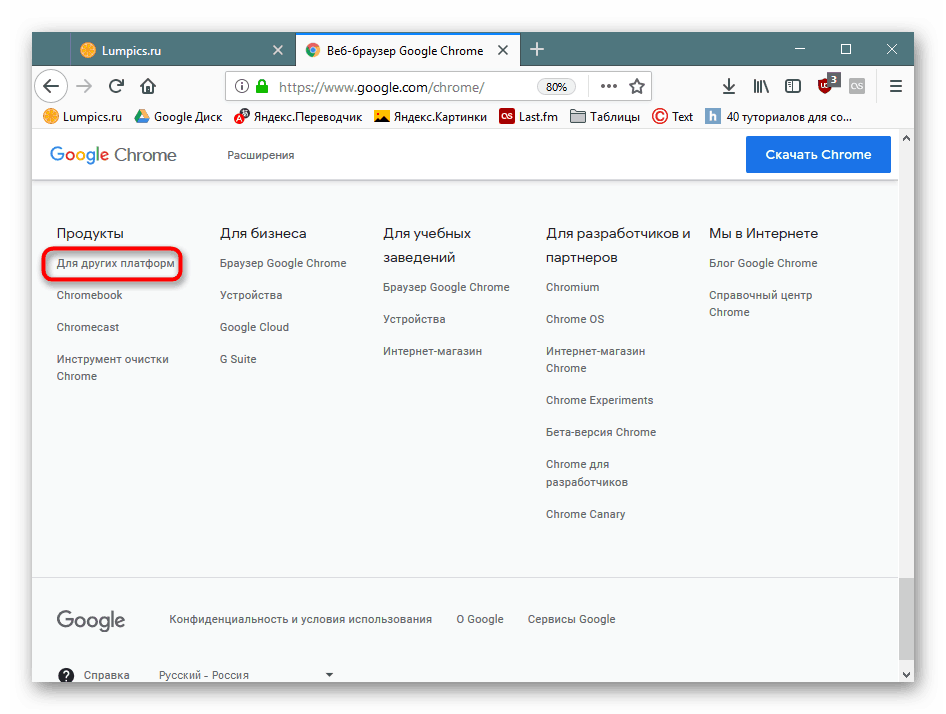The height and width of the screenshot is (714, 946).
Task: Open the hamburger application menu
Action: (896, 86)
